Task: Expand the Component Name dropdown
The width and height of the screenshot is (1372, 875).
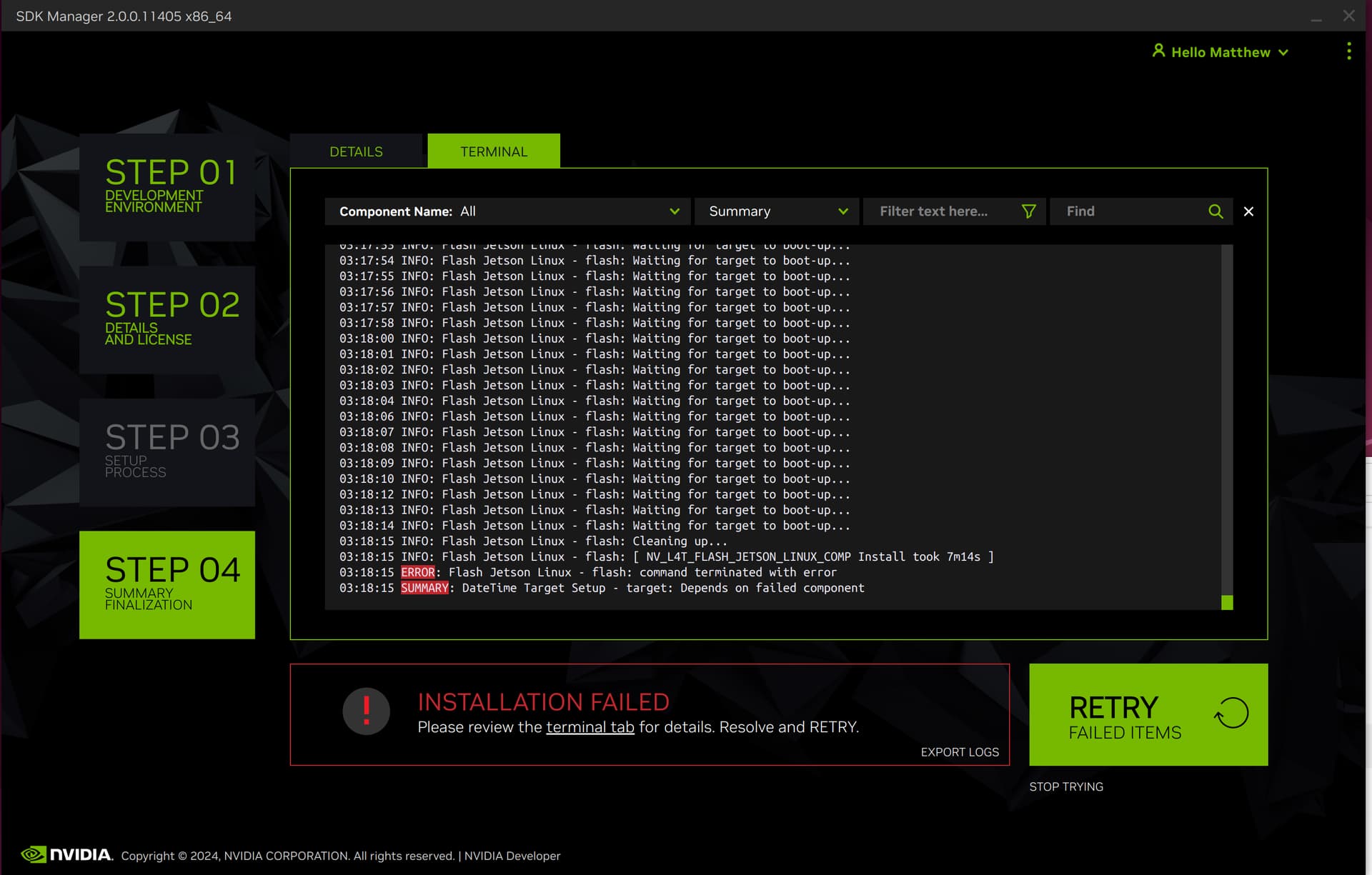Action: pos(507,211)
